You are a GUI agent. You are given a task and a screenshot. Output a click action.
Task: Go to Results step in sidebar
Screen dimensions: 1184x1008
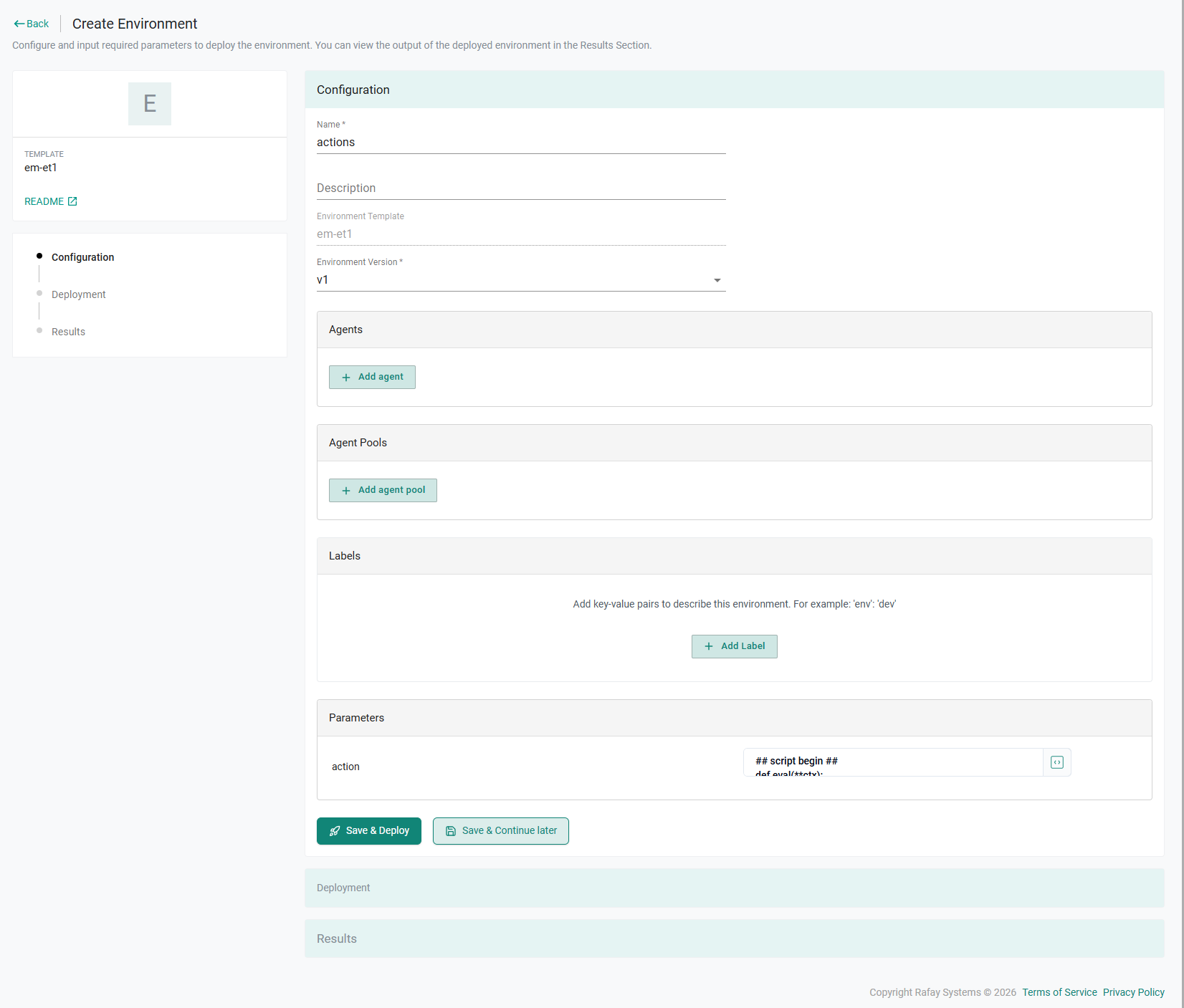point(68,332)
